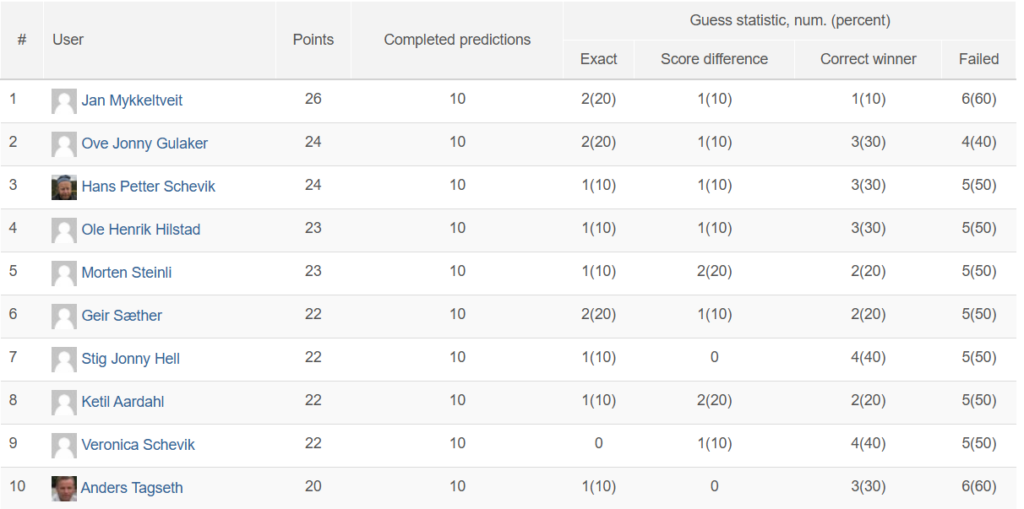Select the Anders Tagseth name link
The height and width of the screenshot is (509, 1024).
[132, 488]
